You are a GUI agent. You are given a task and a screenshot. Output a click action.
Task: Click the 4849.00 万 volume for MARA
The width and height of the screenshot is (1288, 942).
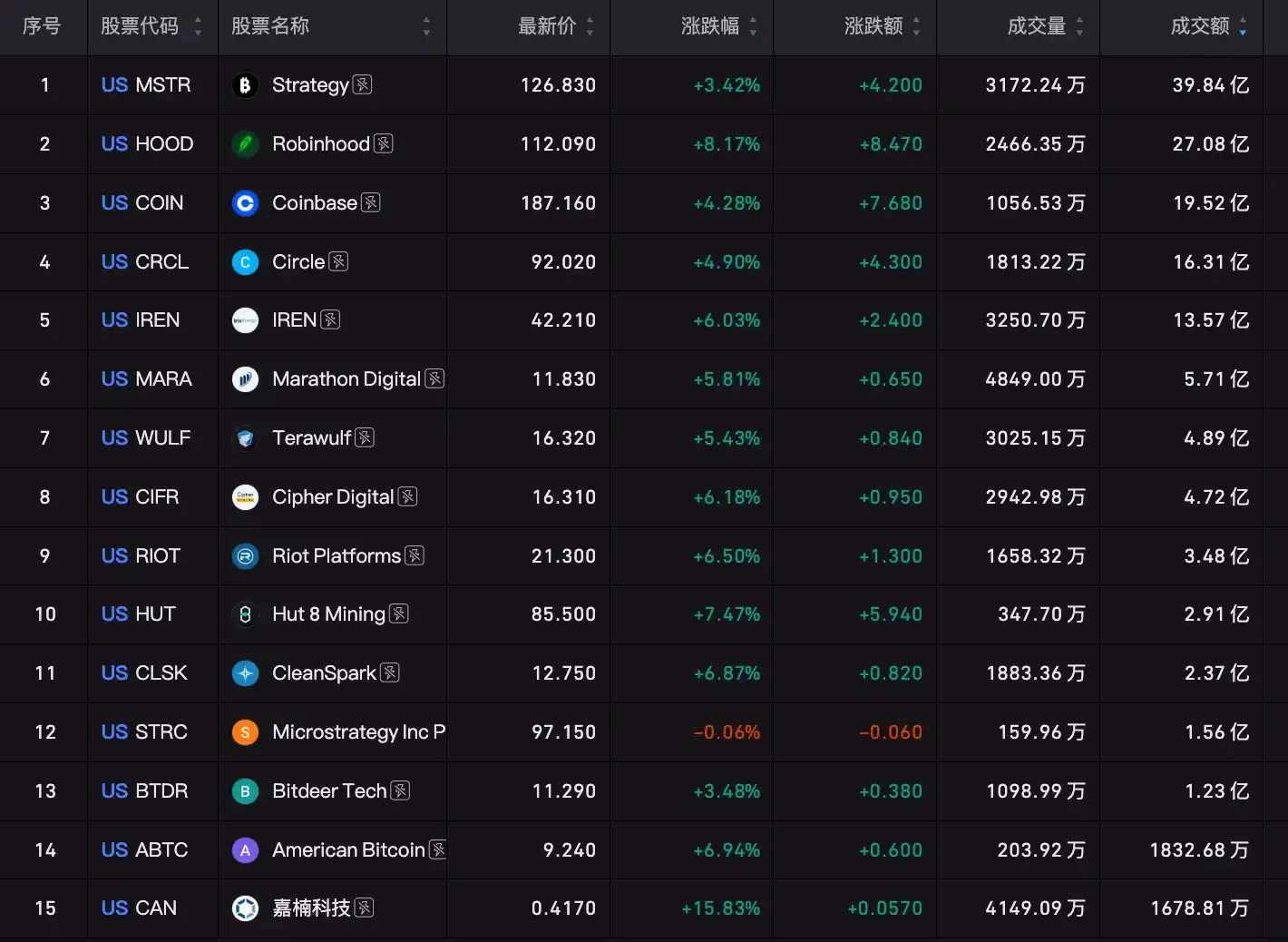(1036, 379)
